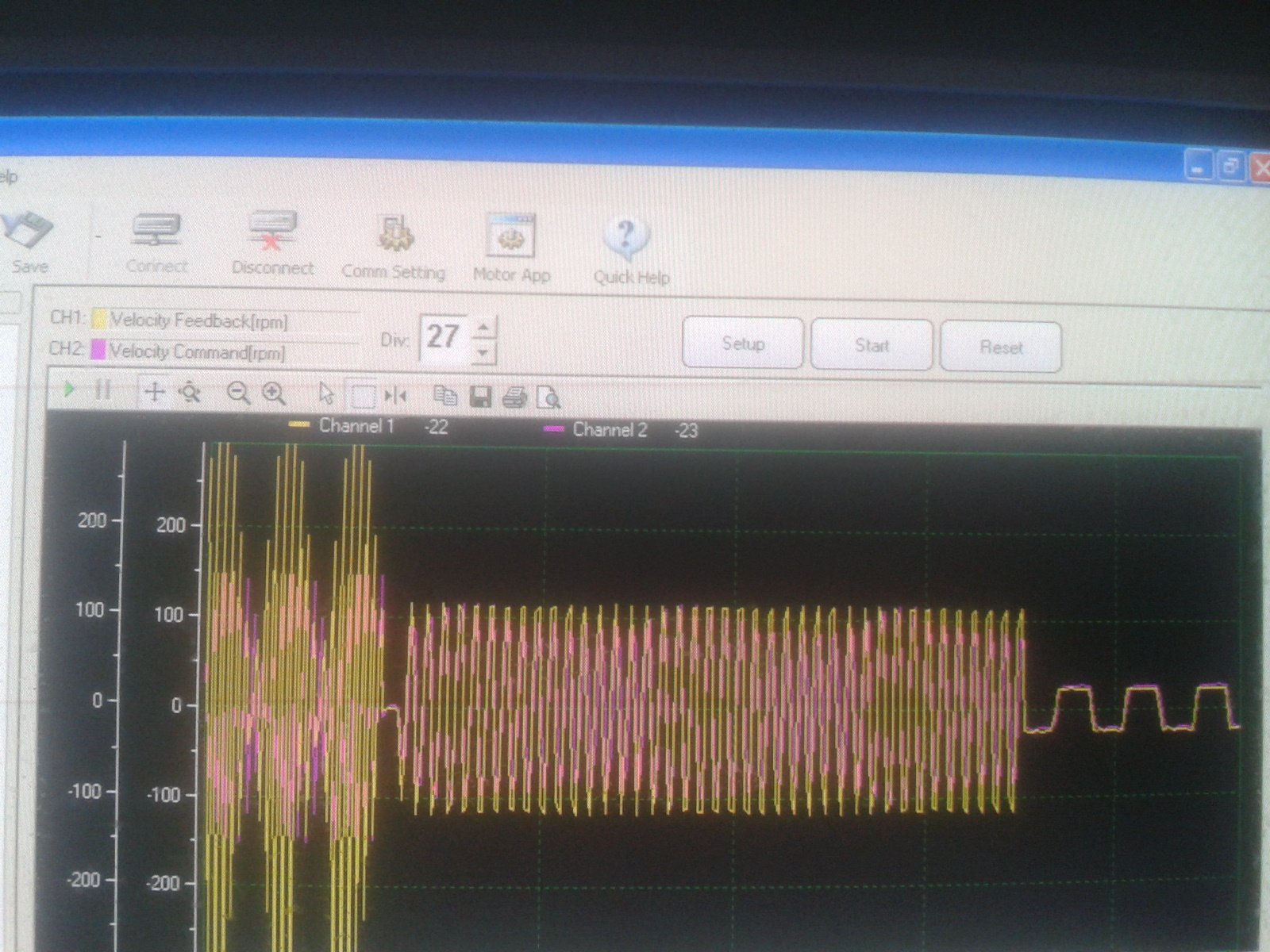Decrease the Div value with the down arrow
This screenshot has width=1270, height=952.
(483, 351)
